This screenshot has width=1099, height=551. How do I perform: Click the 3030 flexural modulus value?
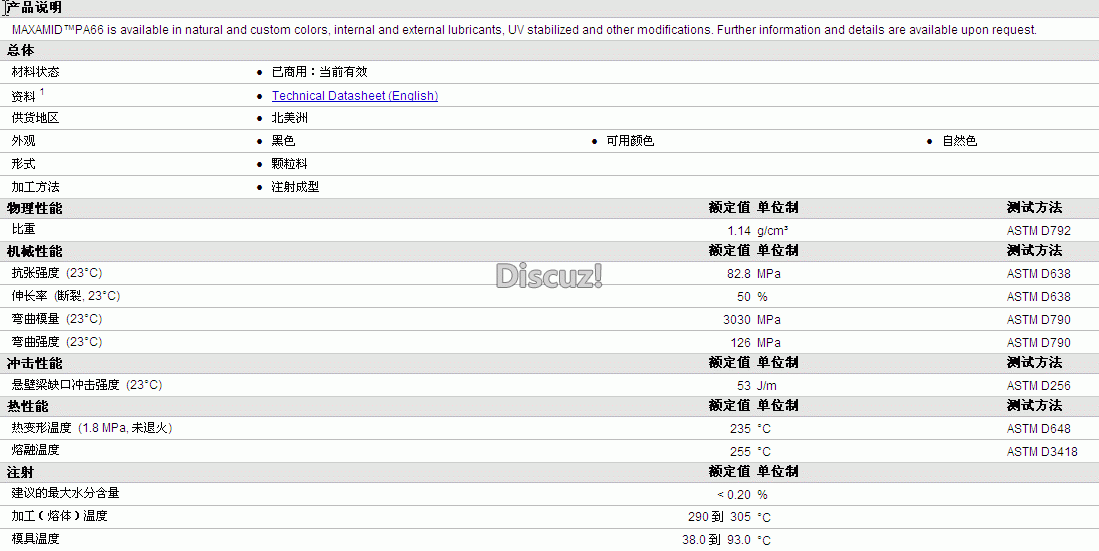pos(737,320)
